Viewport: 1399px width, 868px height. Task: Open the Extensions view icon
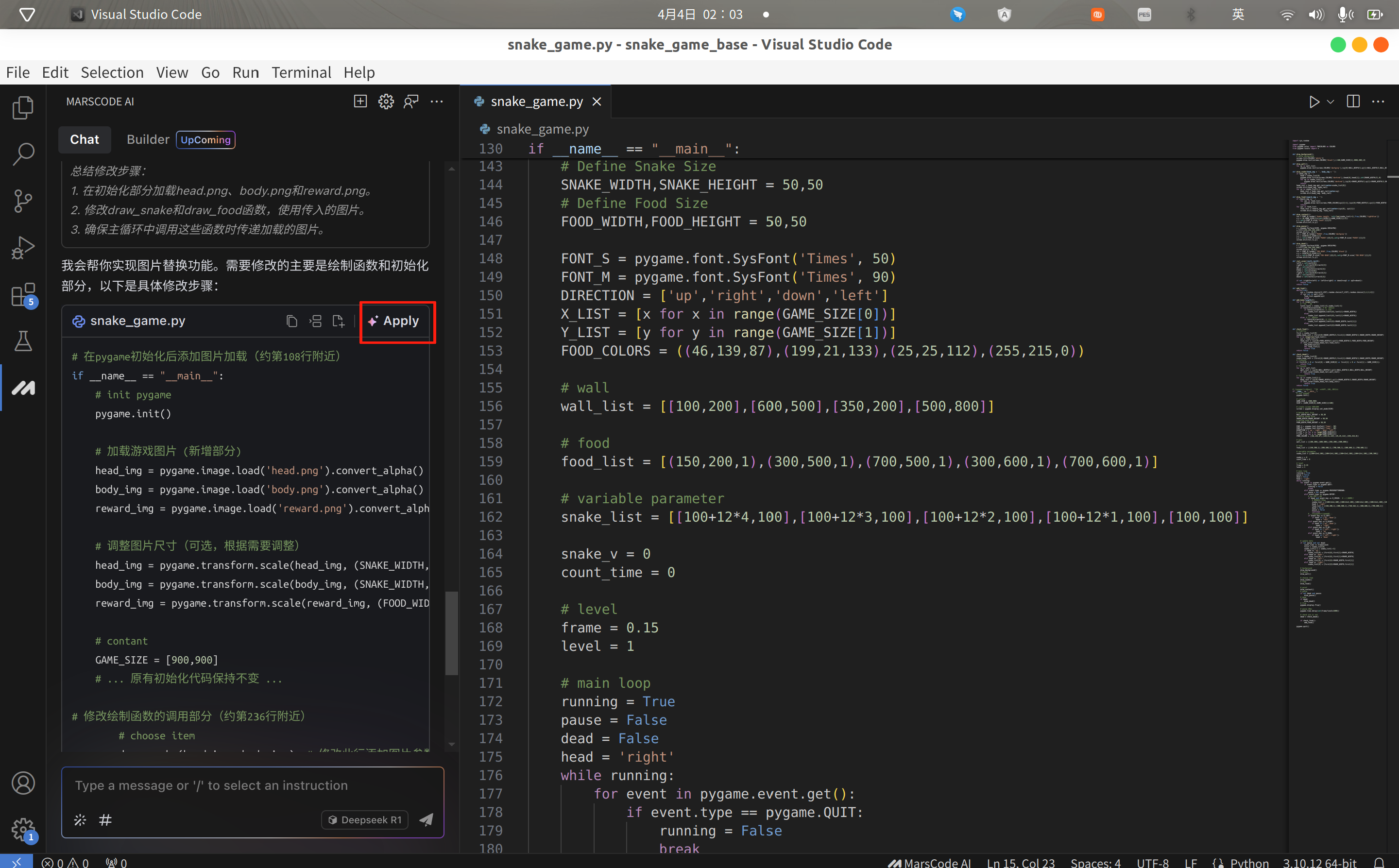pos(23,295)
